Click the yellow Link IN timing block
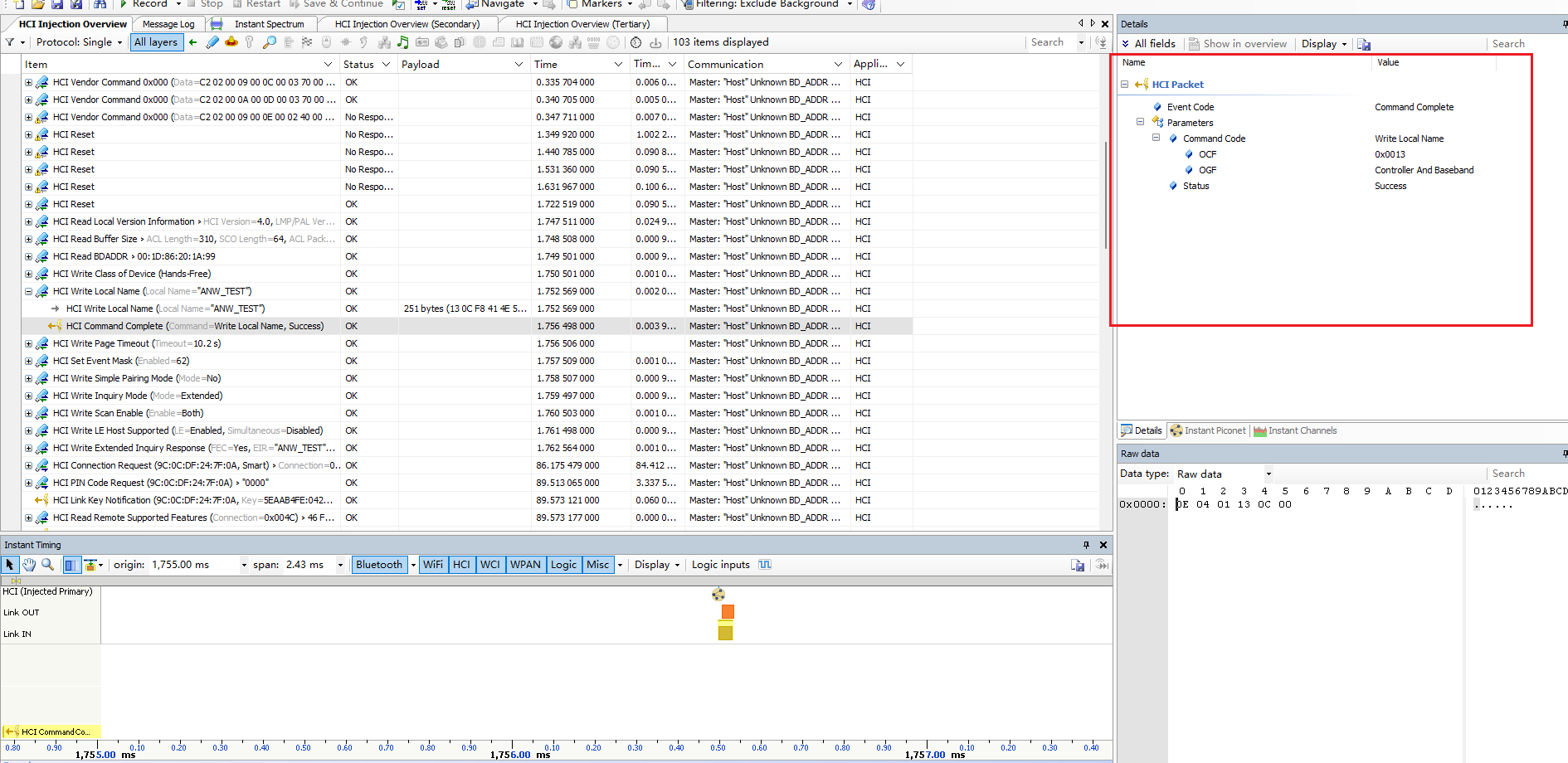Viewport: 1568px width, 763px height. (725, 632)
